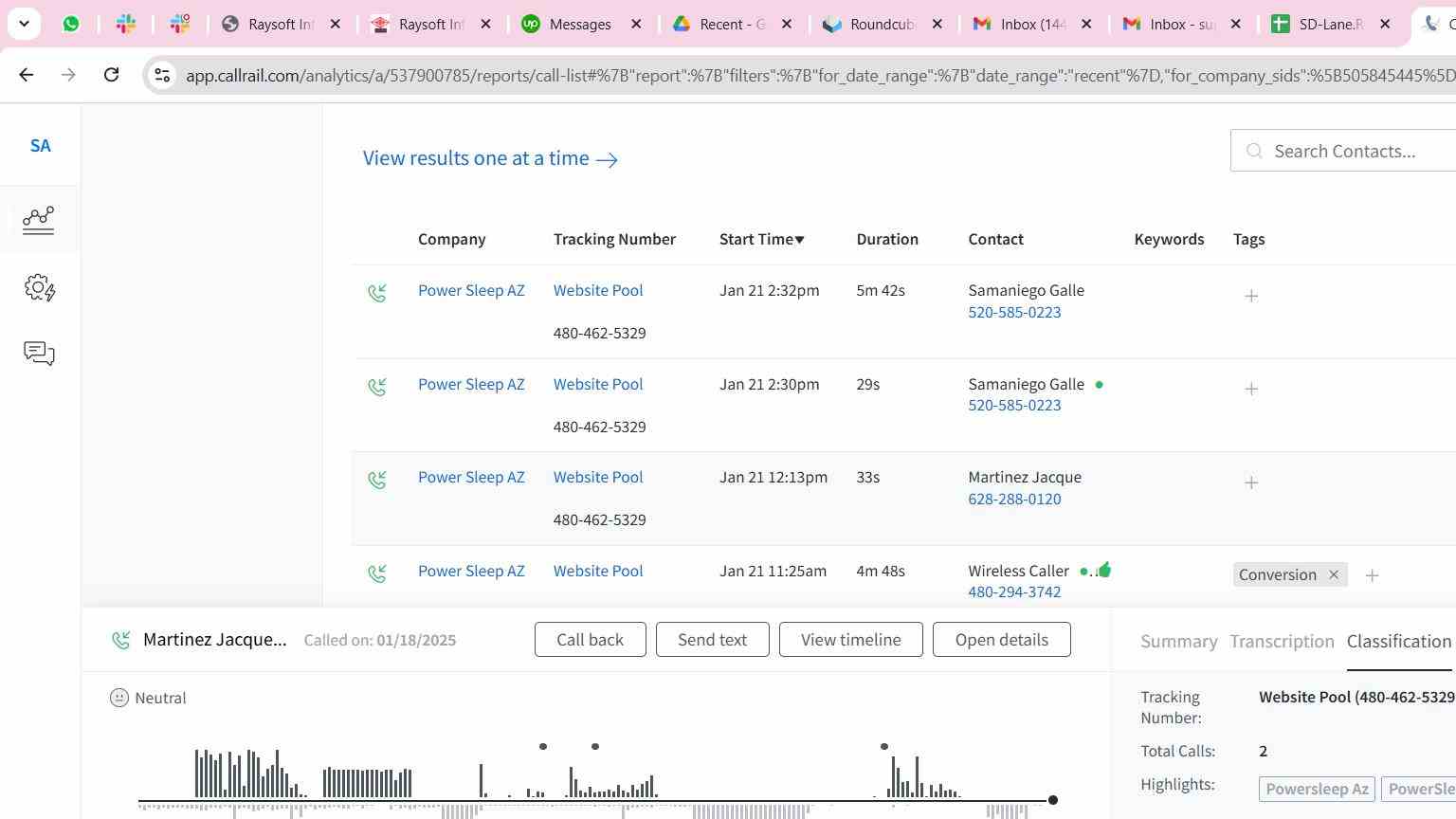Open phone number 520-585-0223 in 5m 42s row

[1014, 312]
